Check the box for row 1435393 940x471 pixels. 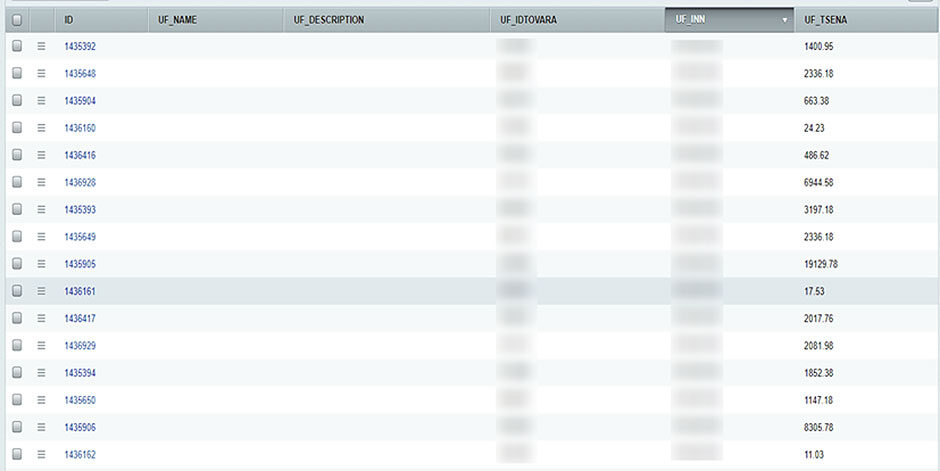click(x=17, y=209)
